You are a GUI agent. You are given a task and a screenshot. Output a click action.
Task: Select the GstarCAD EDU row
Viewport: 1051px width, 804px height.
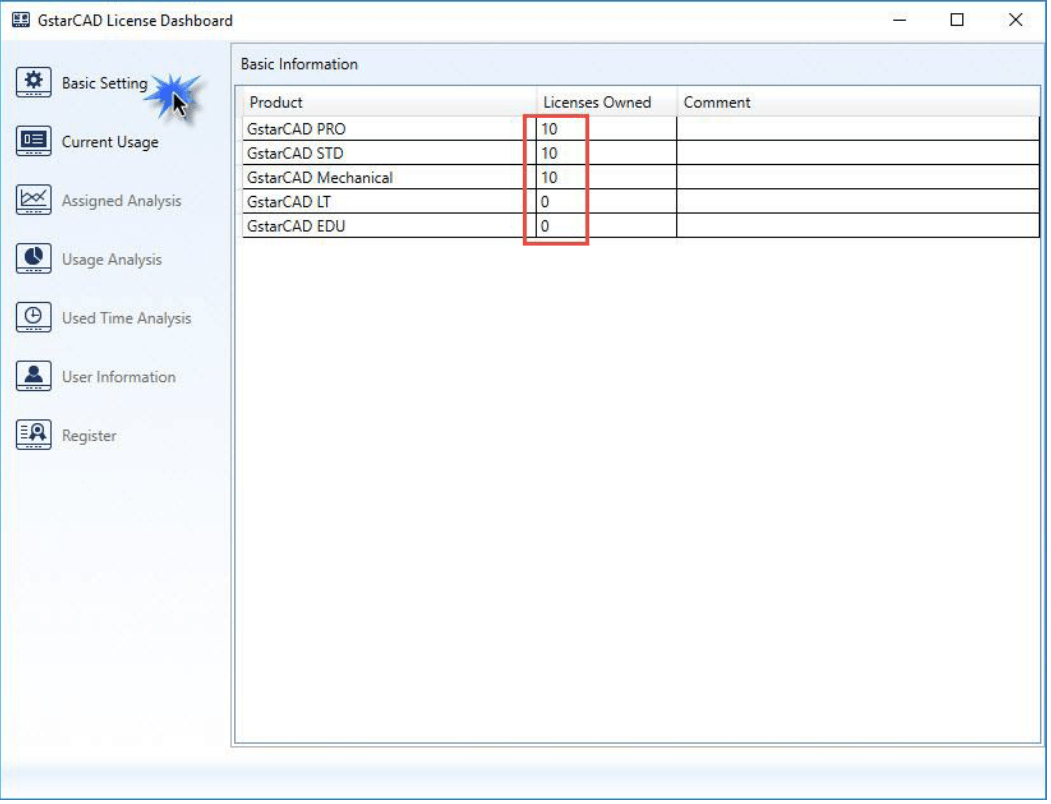pyautogui.click(x=641, y=225)
